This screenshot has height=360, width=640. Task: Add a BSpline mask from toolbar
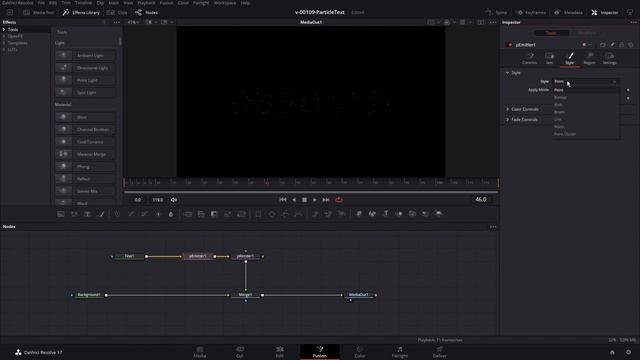click(x=299, y=214)
